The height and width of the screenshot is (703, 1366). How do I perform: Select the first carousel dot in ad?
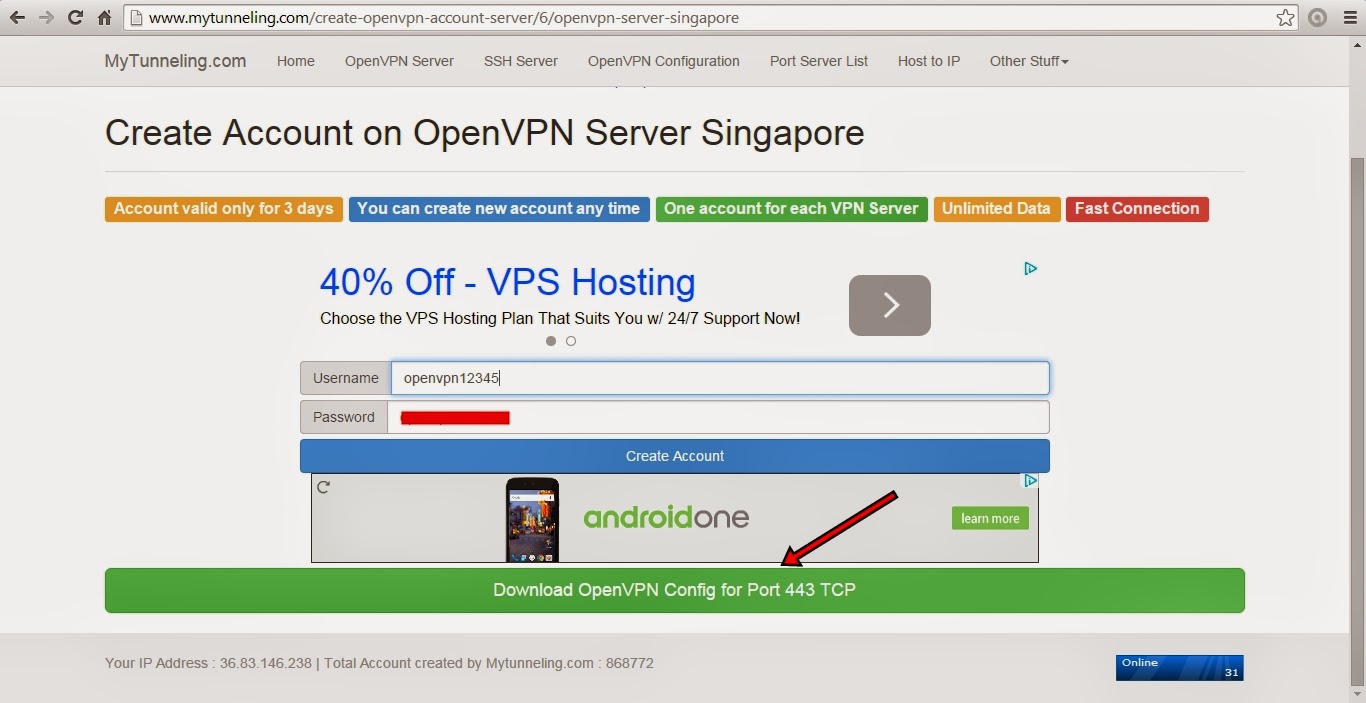tap(551, 341)
